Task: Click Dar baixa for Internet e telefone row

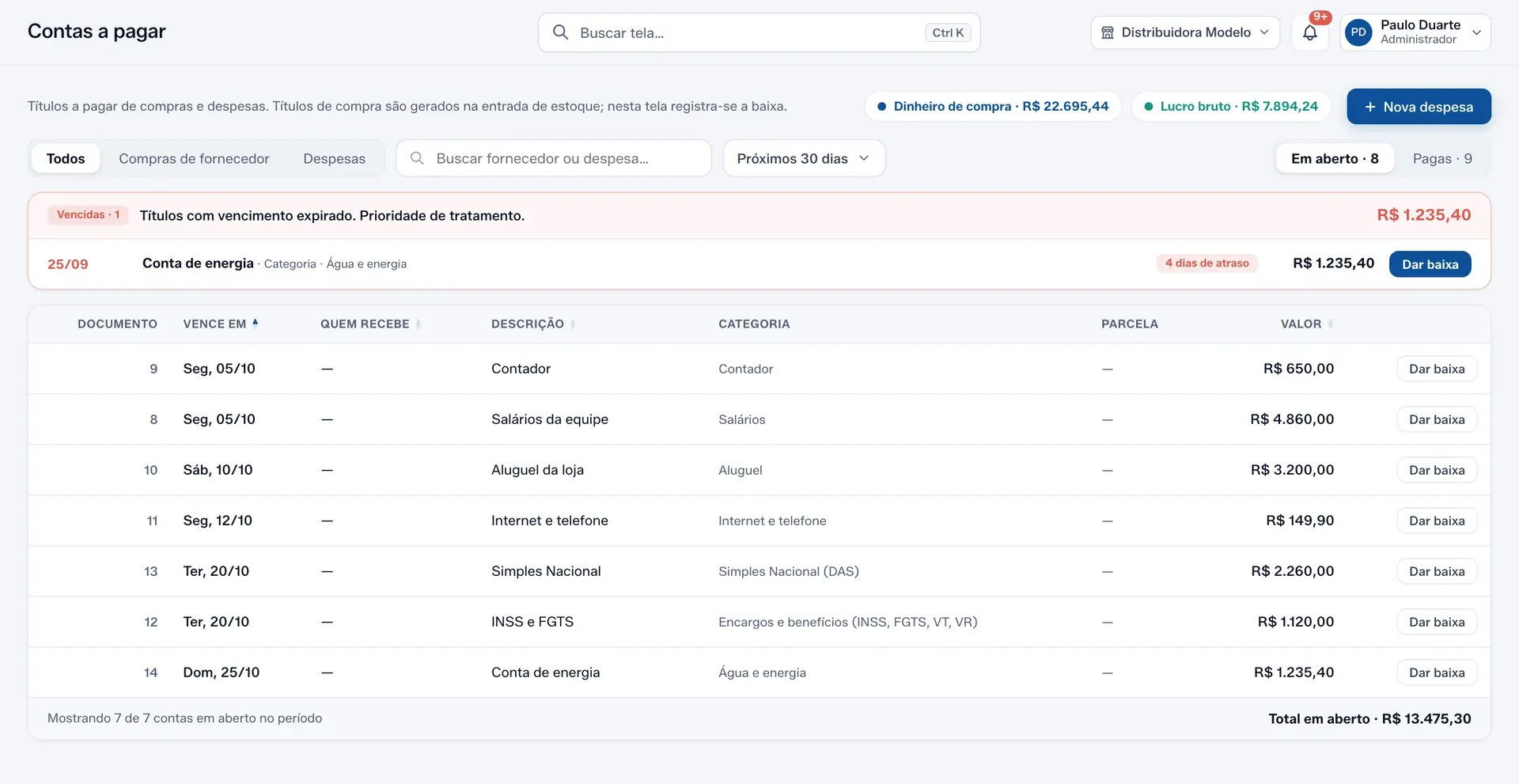Action: [x=1437, y=521]
